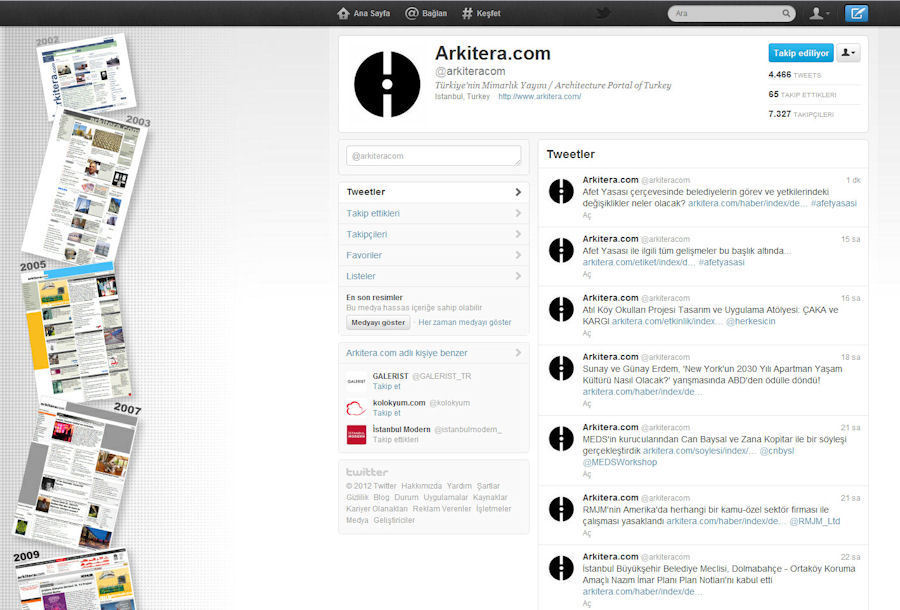
Task: Open the arkitera.com/soylesi/index link
Action: 699,450
